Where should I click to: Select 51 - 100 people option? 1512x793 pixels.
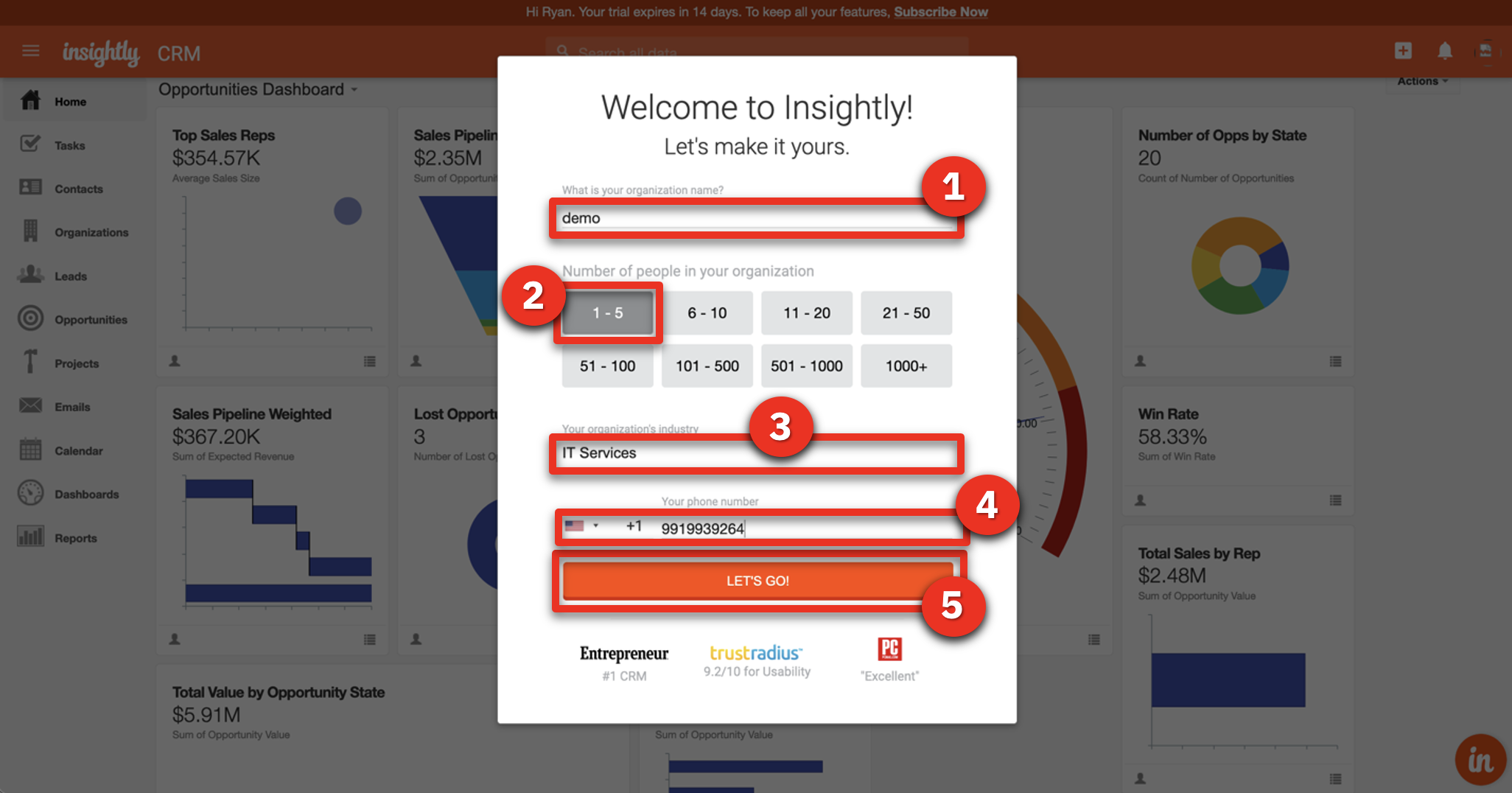coord(608,366)
